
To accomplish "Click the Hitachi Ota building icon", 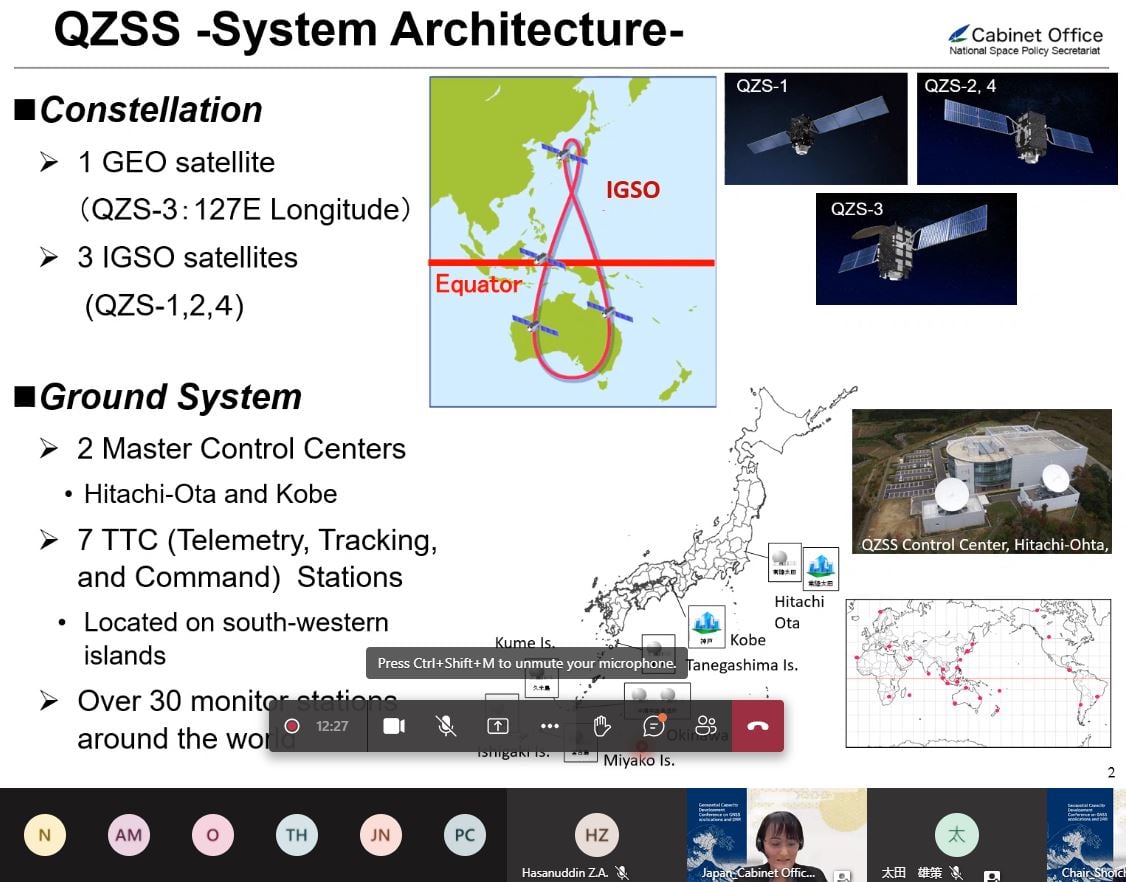I will click(819, 567).
